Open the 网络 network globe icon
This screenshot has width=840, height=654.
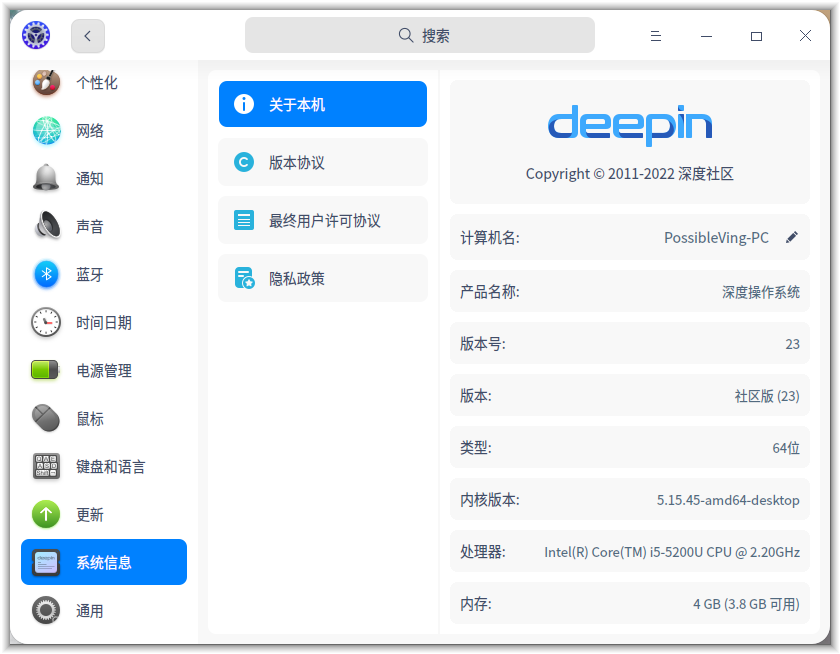pyautogui.click(x=47, y=131)
